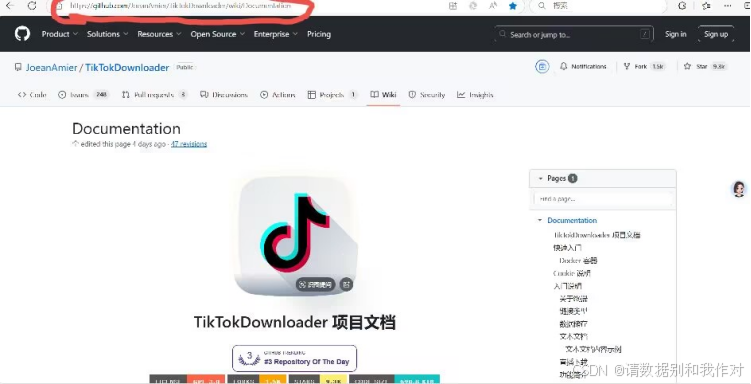Image resolution: width=751 pixels, height=384 pixels.
Task: Collapse the Pages panel arrow
Action: point(541,179)
